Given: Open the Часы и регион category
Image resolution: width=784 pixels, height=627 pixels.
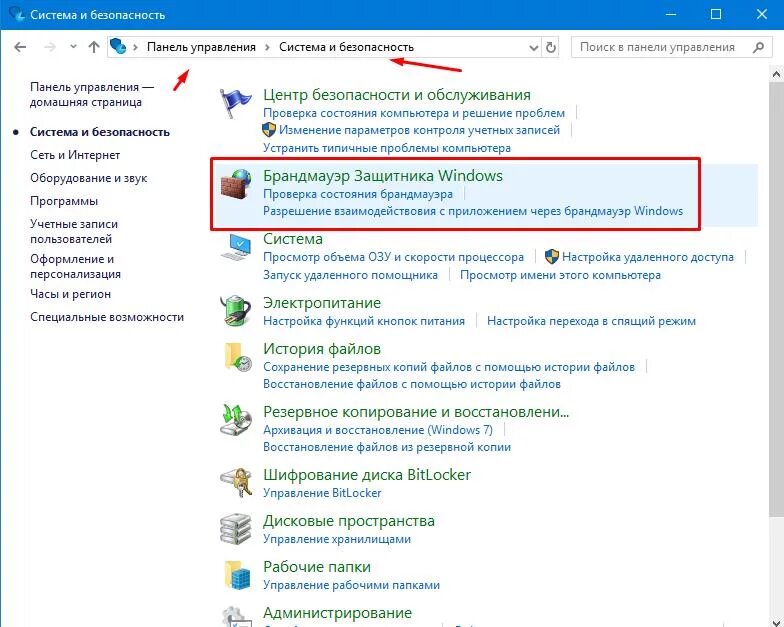Looking at the screenshot, I should pyautogui.click(x=70, y=294).
